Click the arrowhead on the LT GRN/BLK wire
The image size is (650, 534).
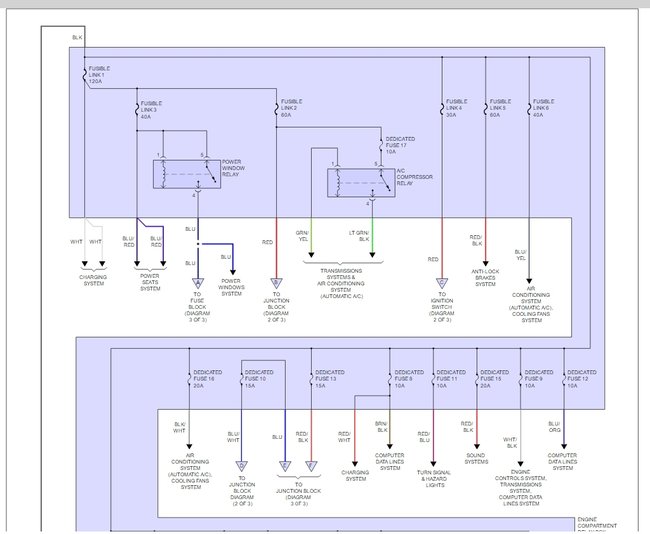point(372,255)
